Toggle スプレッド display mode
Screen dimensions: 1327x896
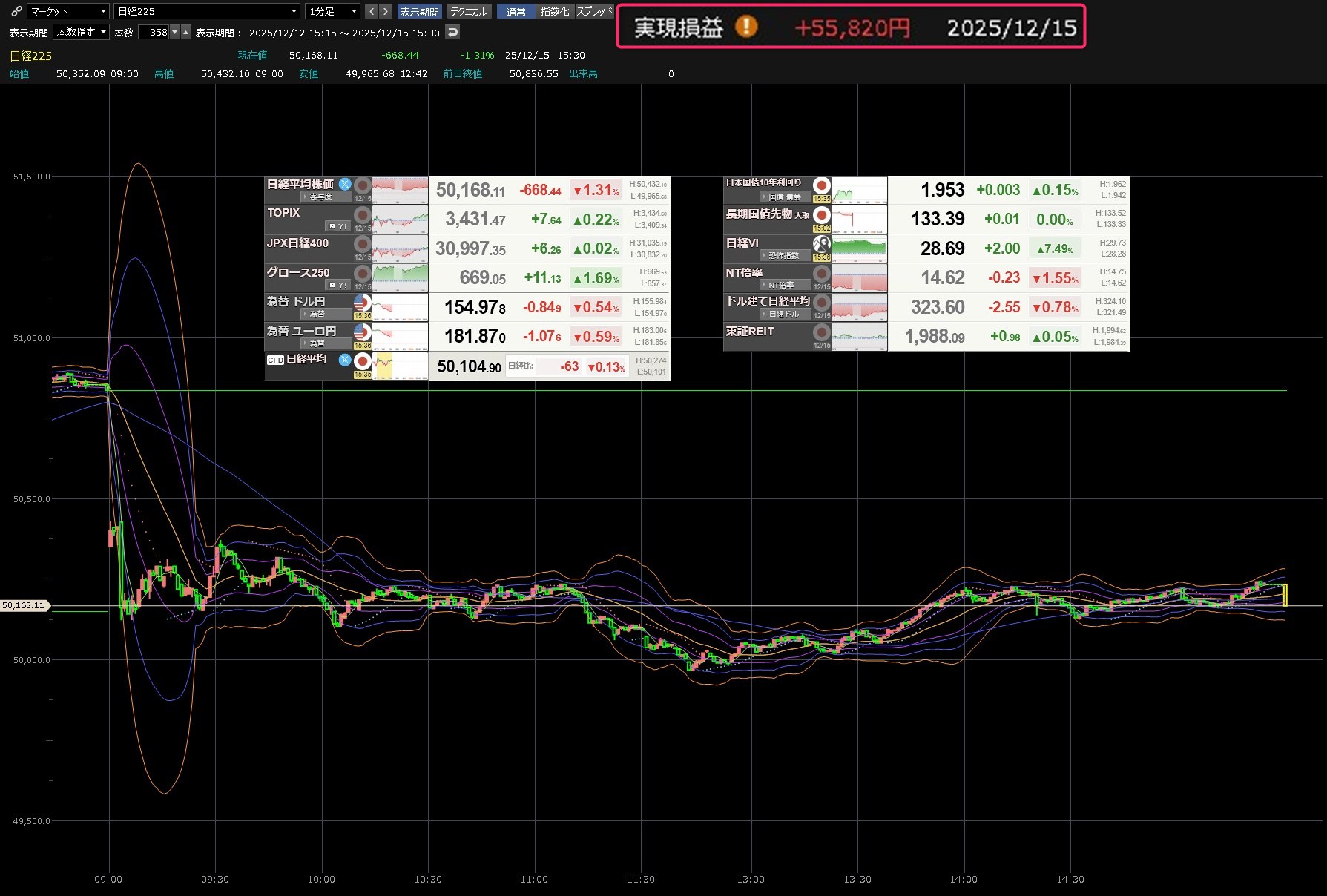click(x=595, y=11)
